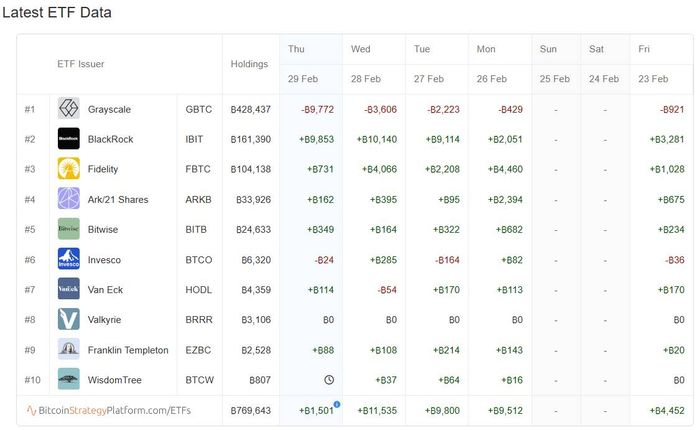700x430 pixels.
Task: Click the Latest ETF Data heading
Action: pos(57,13)
